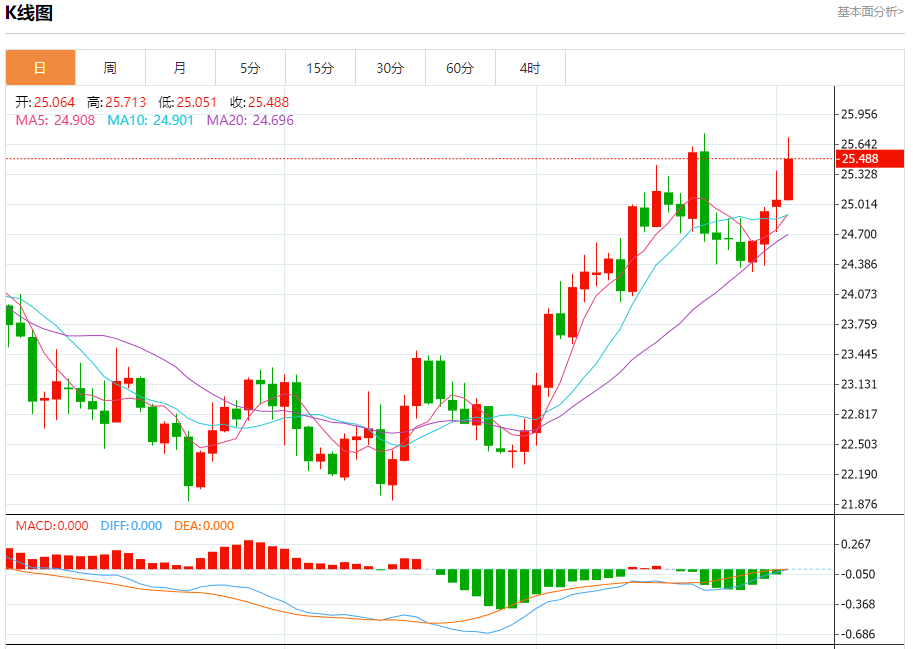
Task: Click the close price 25.488 in header
Action: point(268,102)
